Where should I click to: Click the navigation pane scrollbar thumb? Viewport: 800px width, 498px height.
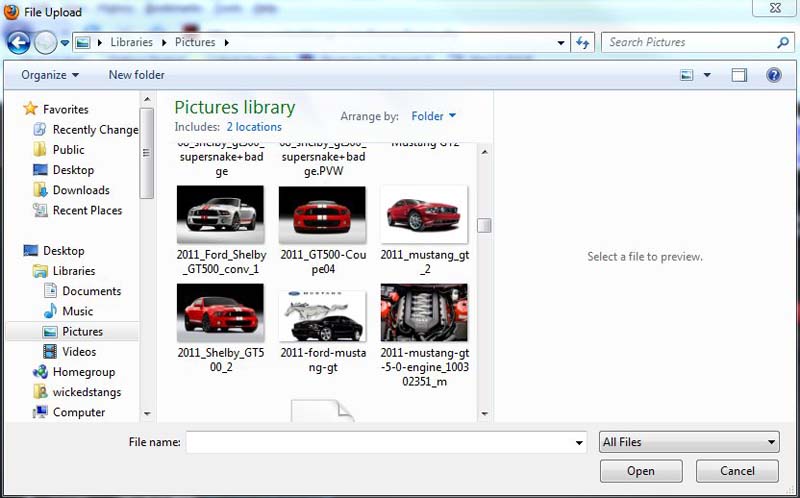pos(147,153)
